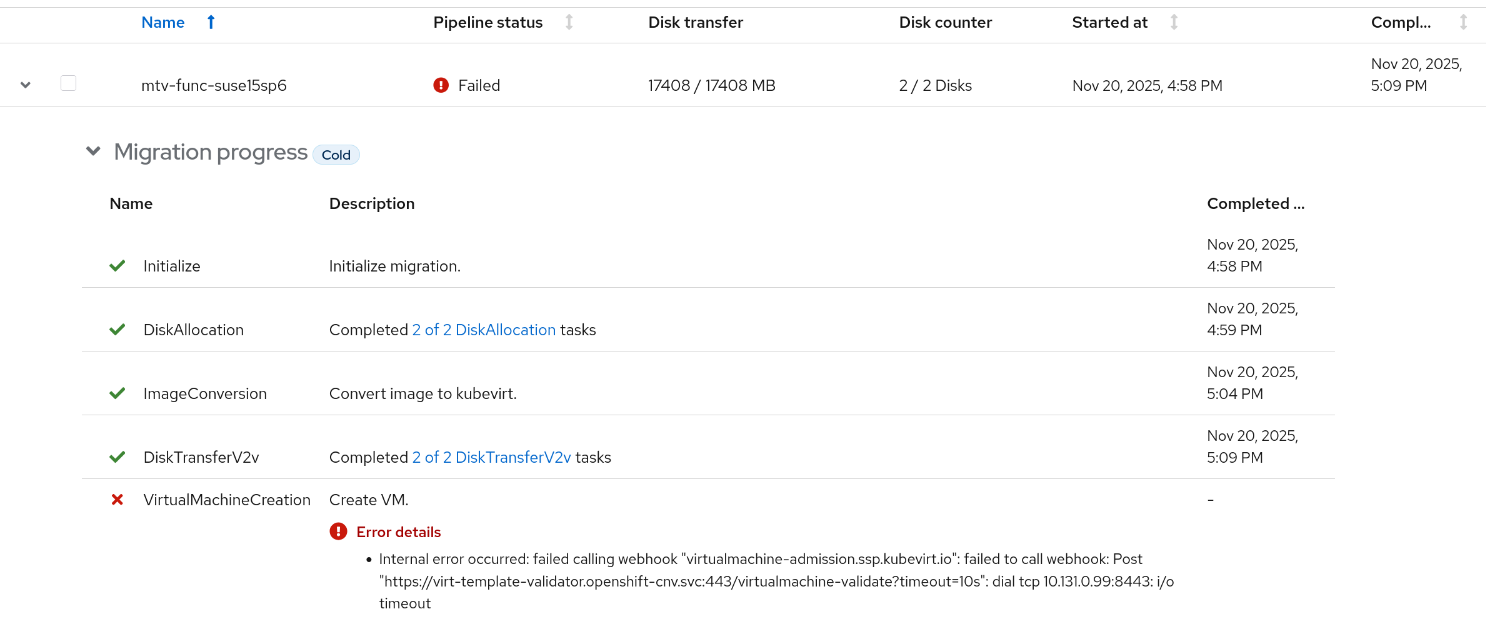
Task: Click the green check beside Initialize
Action: (x=117, y=266)
